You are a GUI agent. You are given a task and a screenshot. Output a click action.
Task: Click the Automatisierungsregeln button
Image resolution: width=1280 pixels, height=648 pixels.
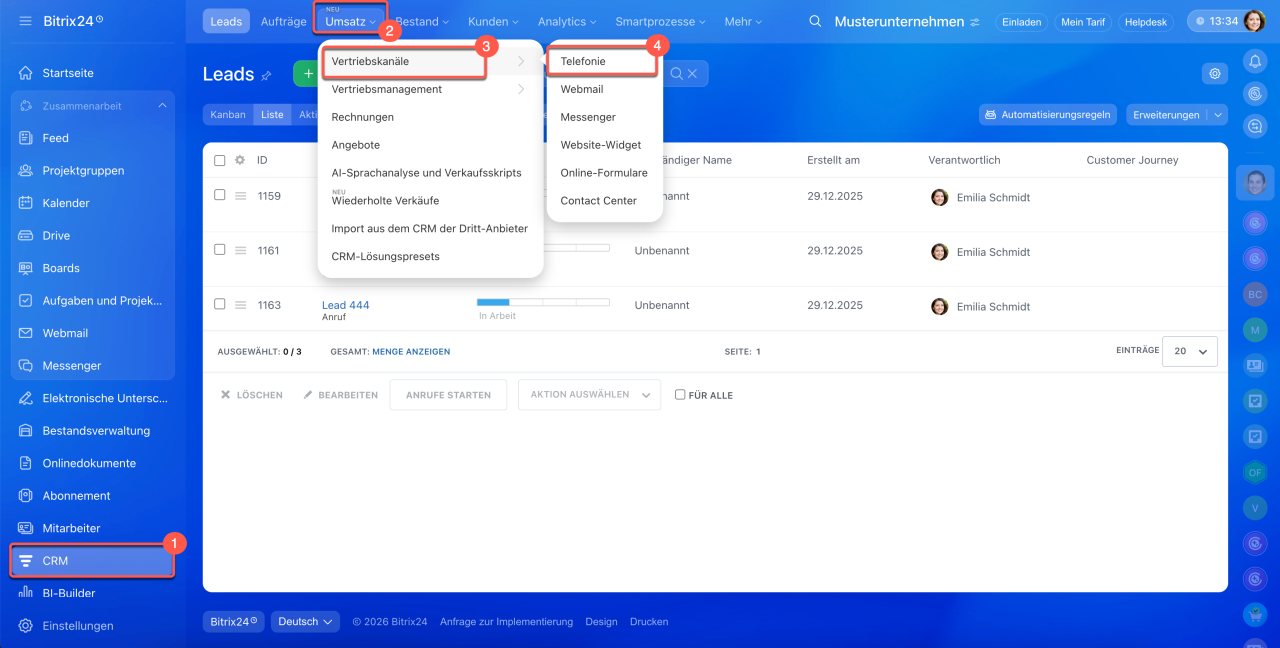1048,115
